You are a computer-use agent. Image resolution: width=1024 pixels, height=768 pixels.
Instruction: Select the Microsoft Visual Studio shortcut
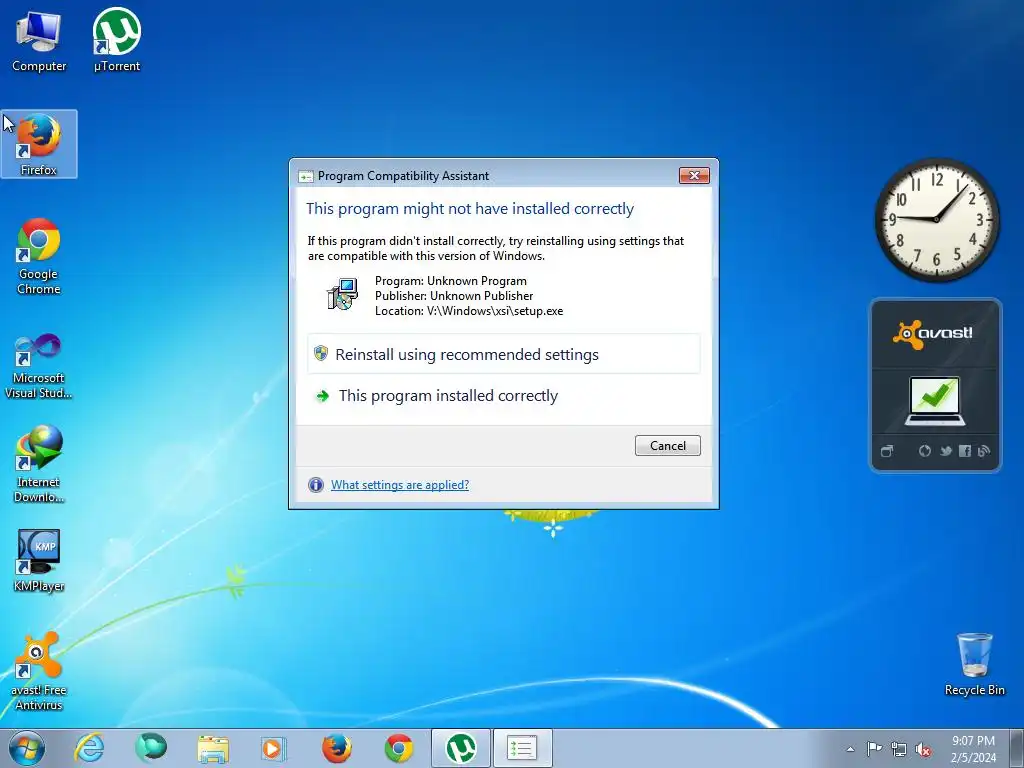[x=39, y=366]
